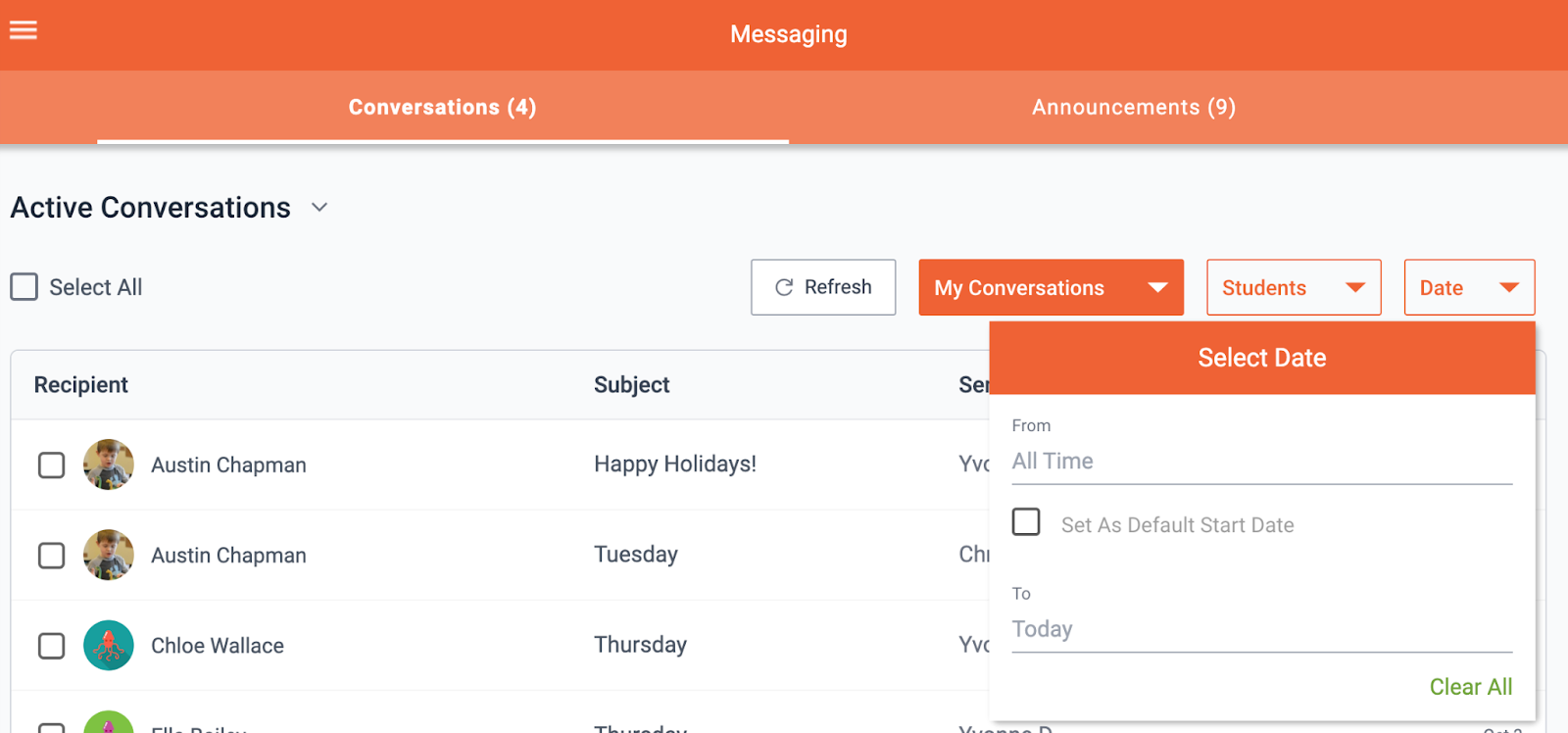Screen dimensions: 1568x733
Task: Open the Students filter dropdown
Action: click(x=1294, y=288)
